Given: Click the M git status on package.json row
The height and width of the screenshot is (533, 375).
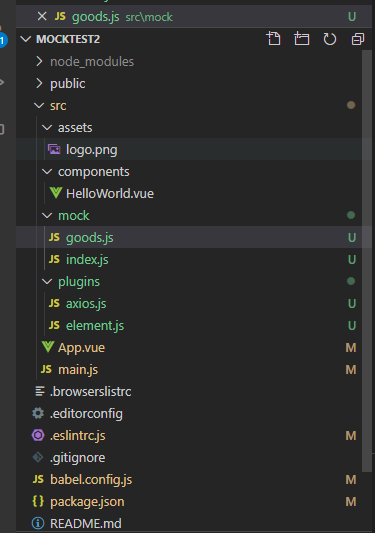Looking at the screenshot, I should 351,501.
